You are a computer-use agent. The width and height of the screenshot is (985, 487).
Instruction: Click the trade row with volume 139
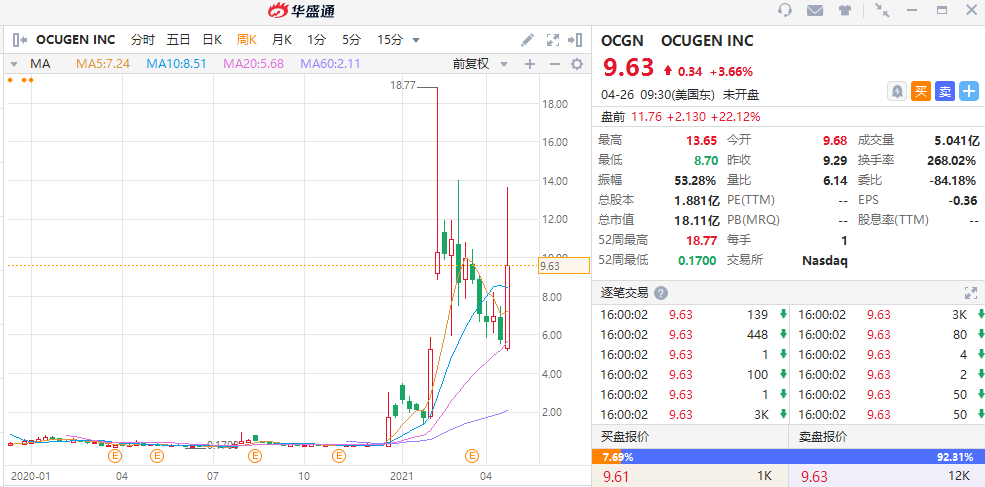click(x=690, y=315)
